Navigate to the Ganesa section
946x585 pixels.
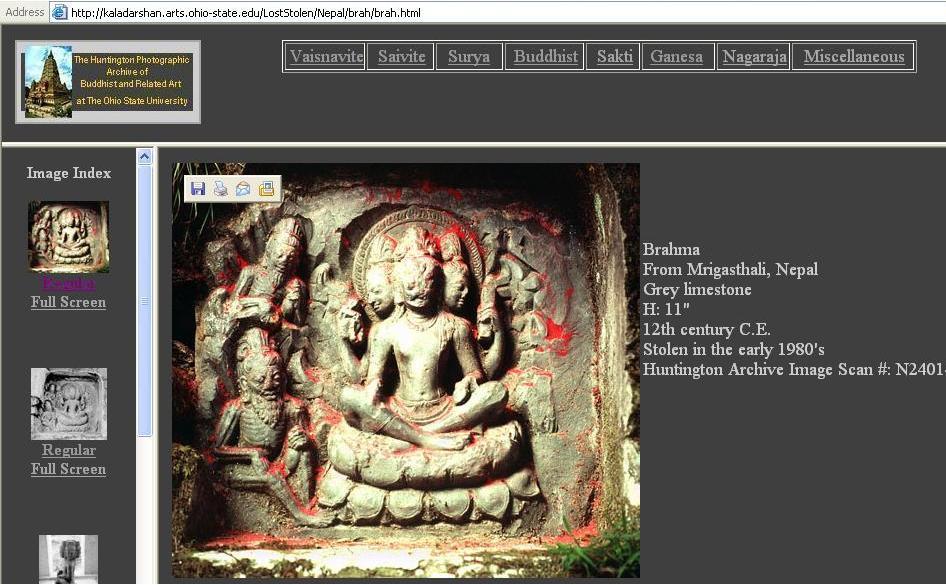coord(676,57)
